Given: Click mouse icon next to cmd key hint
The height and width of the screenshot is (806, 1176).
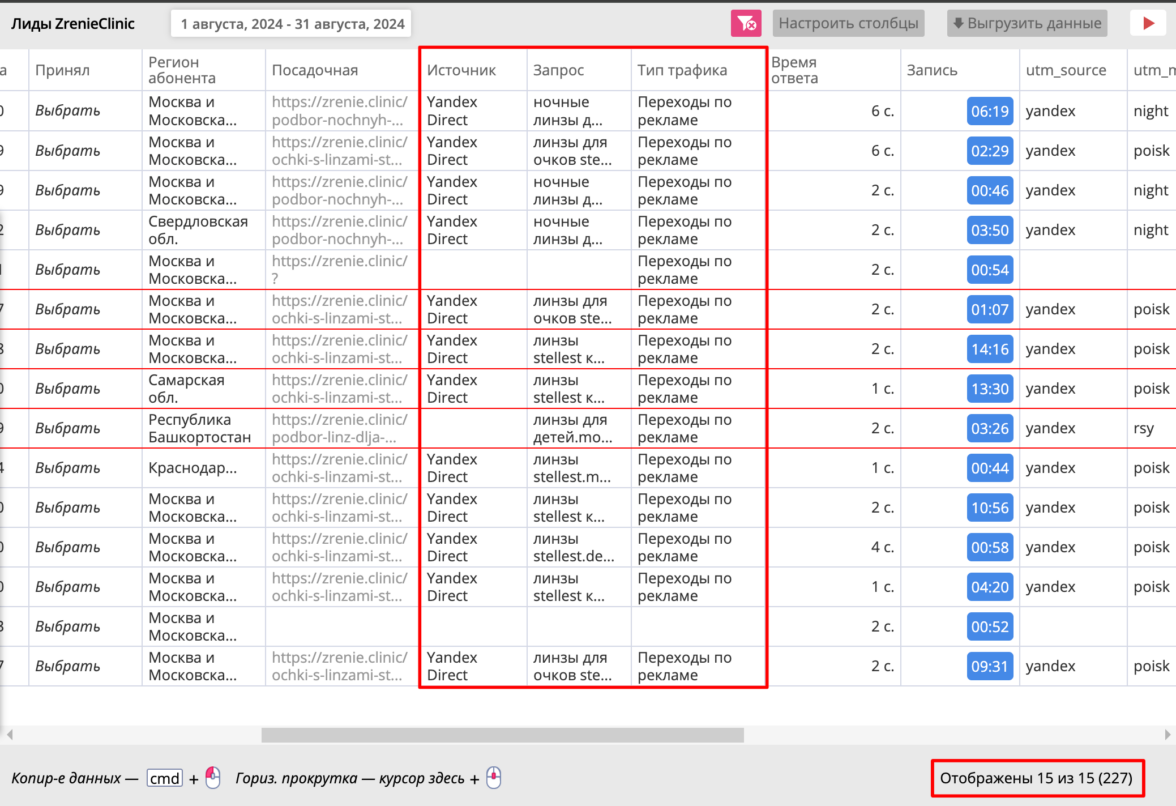Looking at the screenshot, I should tap(212, 778).
